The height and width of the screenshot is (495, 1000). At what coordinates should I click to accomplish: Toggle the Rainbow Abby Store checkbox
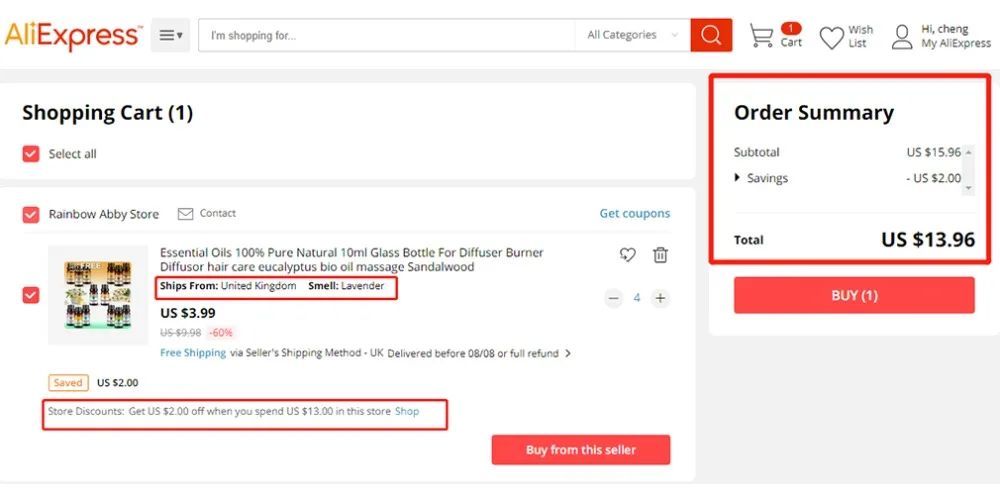click(31, 214)
